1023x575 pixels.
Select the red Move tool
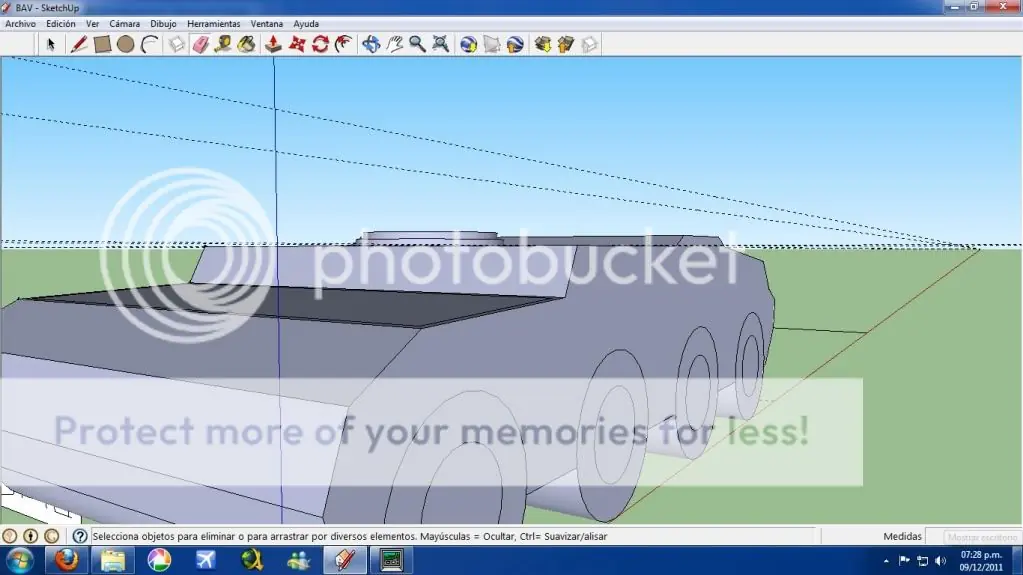click(297, 44)
